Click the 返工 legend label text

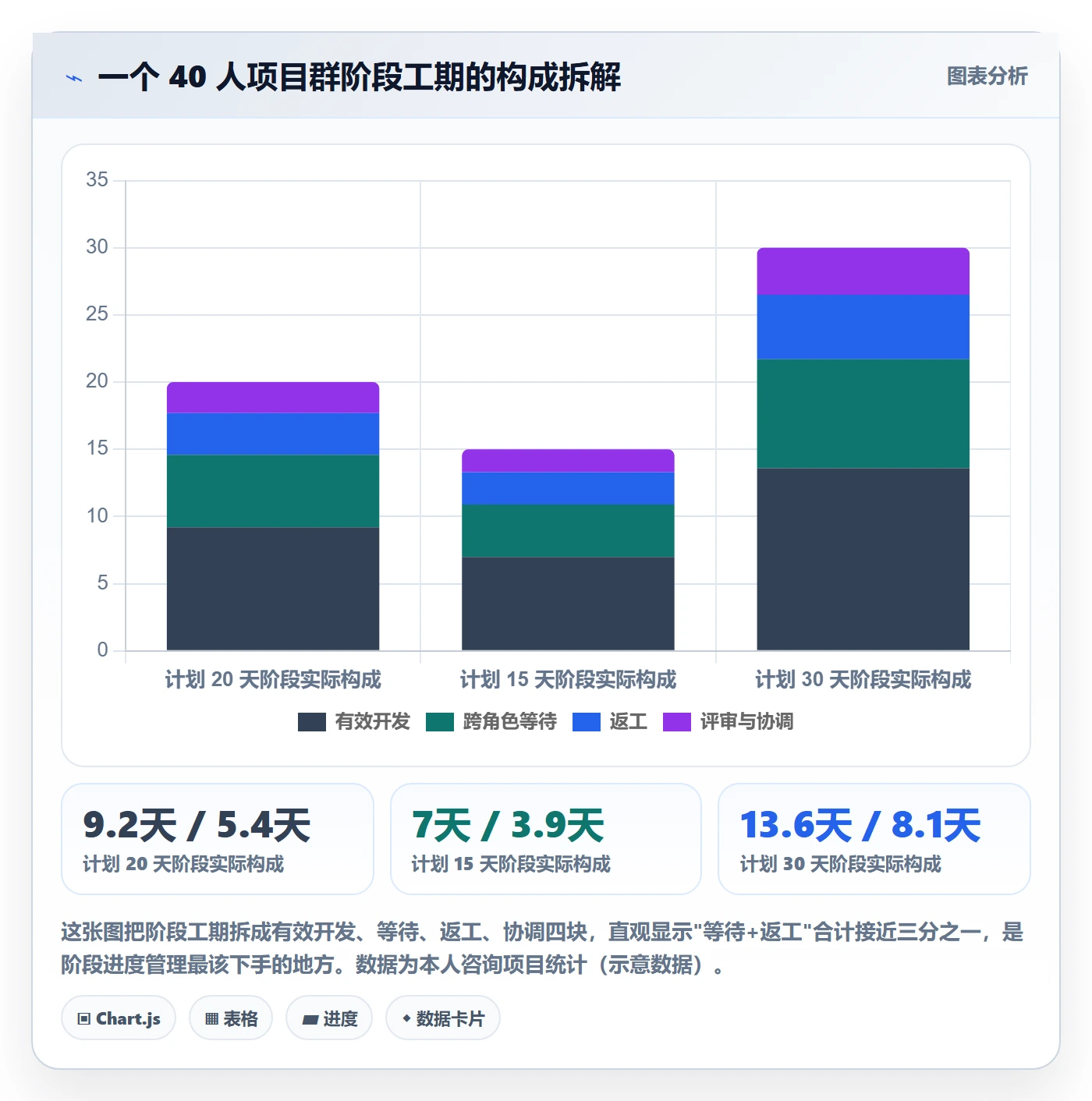coord(629,722)
